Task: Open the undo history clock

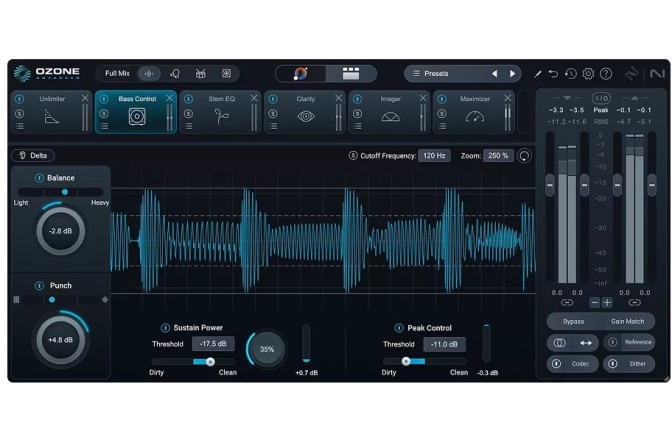Action: pos(570,74)
